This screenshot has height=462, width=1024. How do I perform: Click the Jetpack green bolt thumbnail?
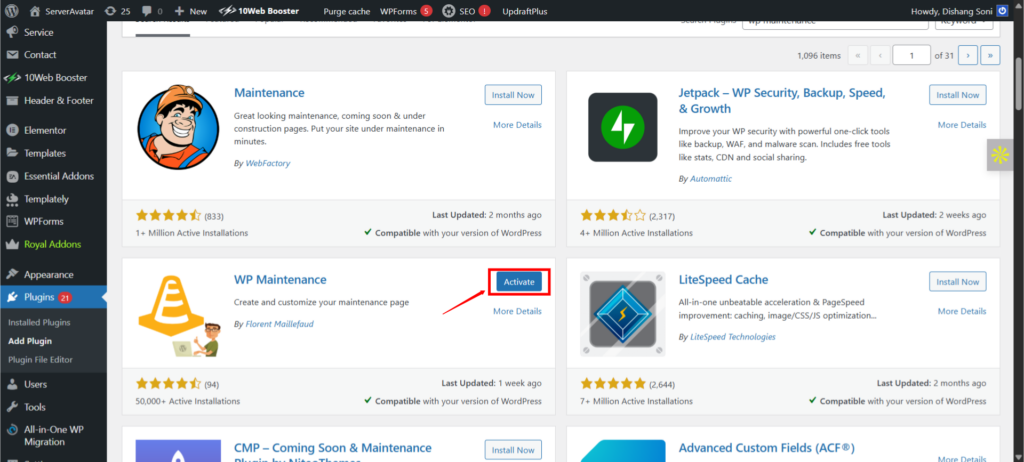[622, 127]
